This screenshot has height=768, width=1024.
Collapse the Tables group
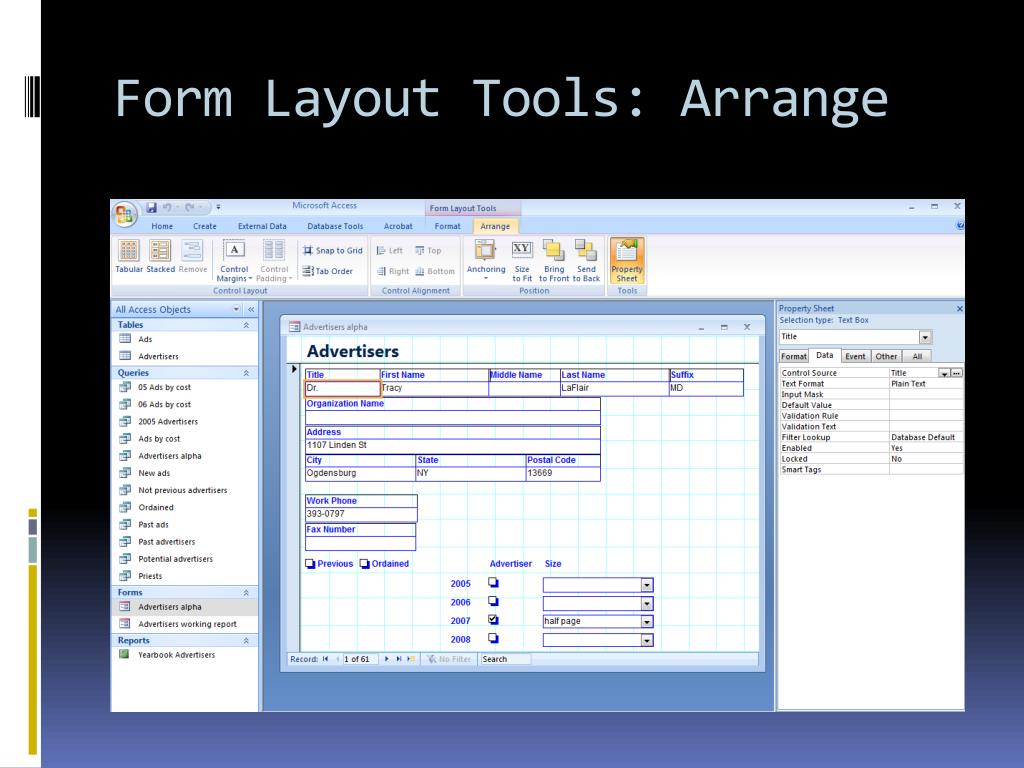point(246,325)
